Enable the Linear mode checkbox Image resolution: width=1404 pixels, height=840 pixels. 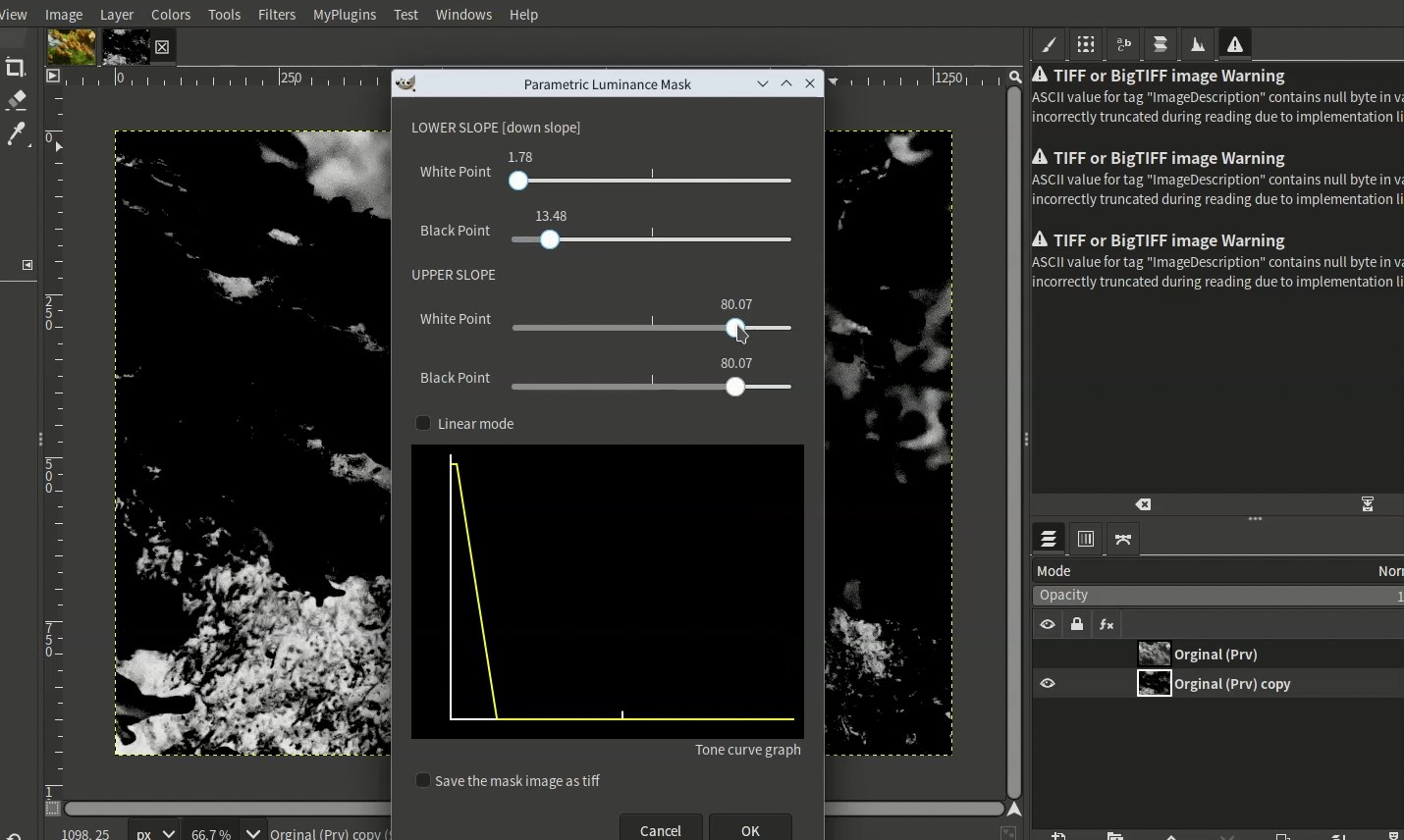click(423, 423)
